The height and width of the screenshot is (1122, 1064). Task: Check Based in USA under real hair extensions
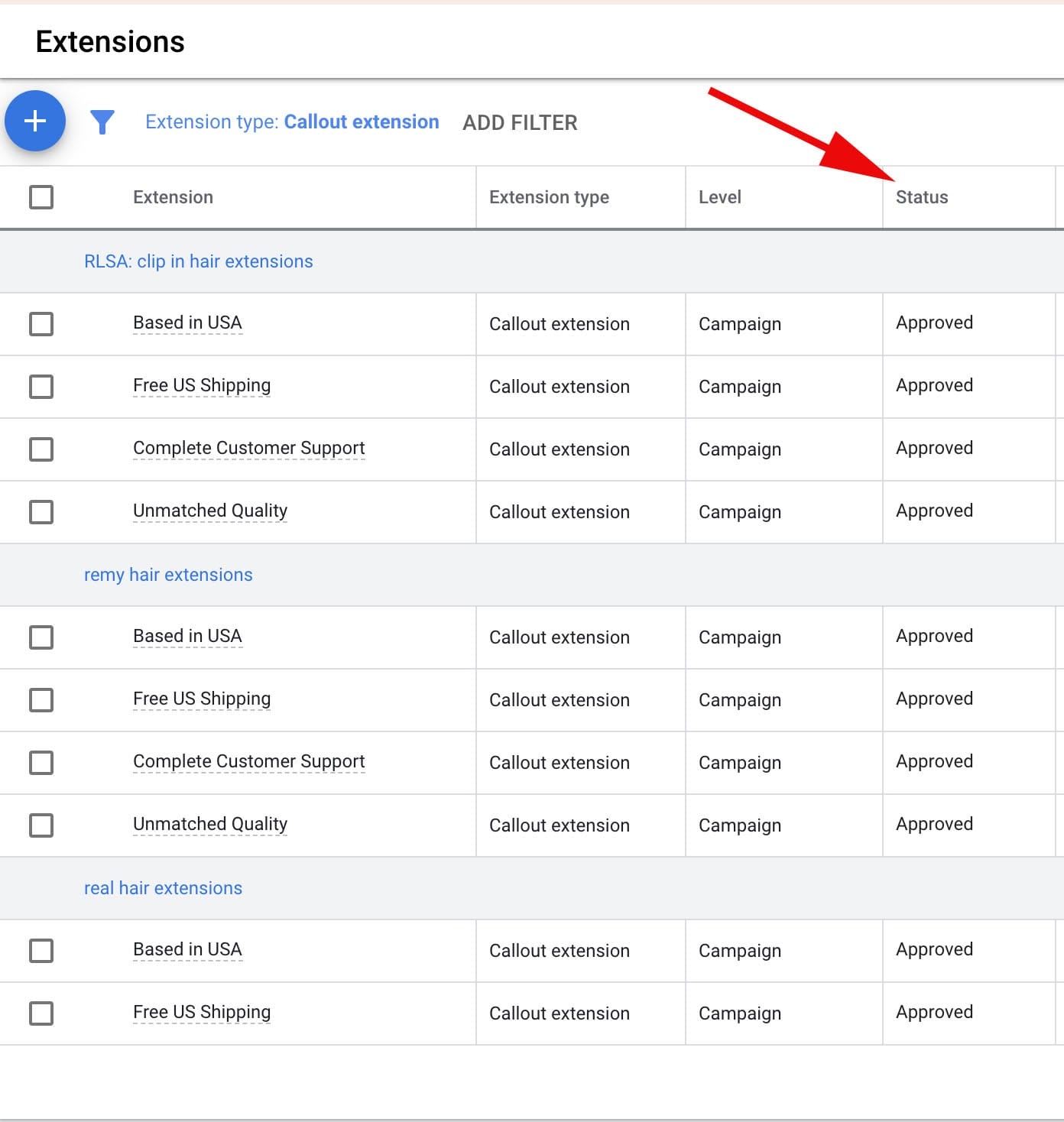(x=41, y=951)
